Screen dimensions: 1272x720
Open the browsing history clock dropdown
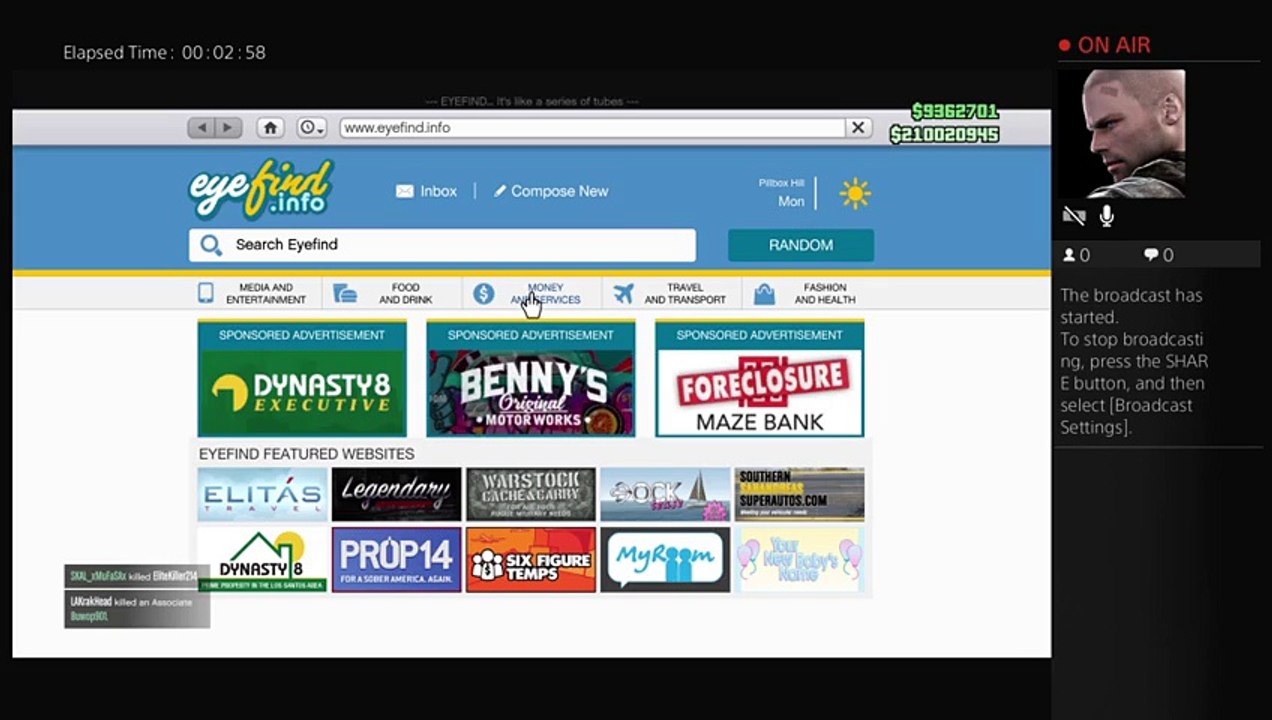311,128
